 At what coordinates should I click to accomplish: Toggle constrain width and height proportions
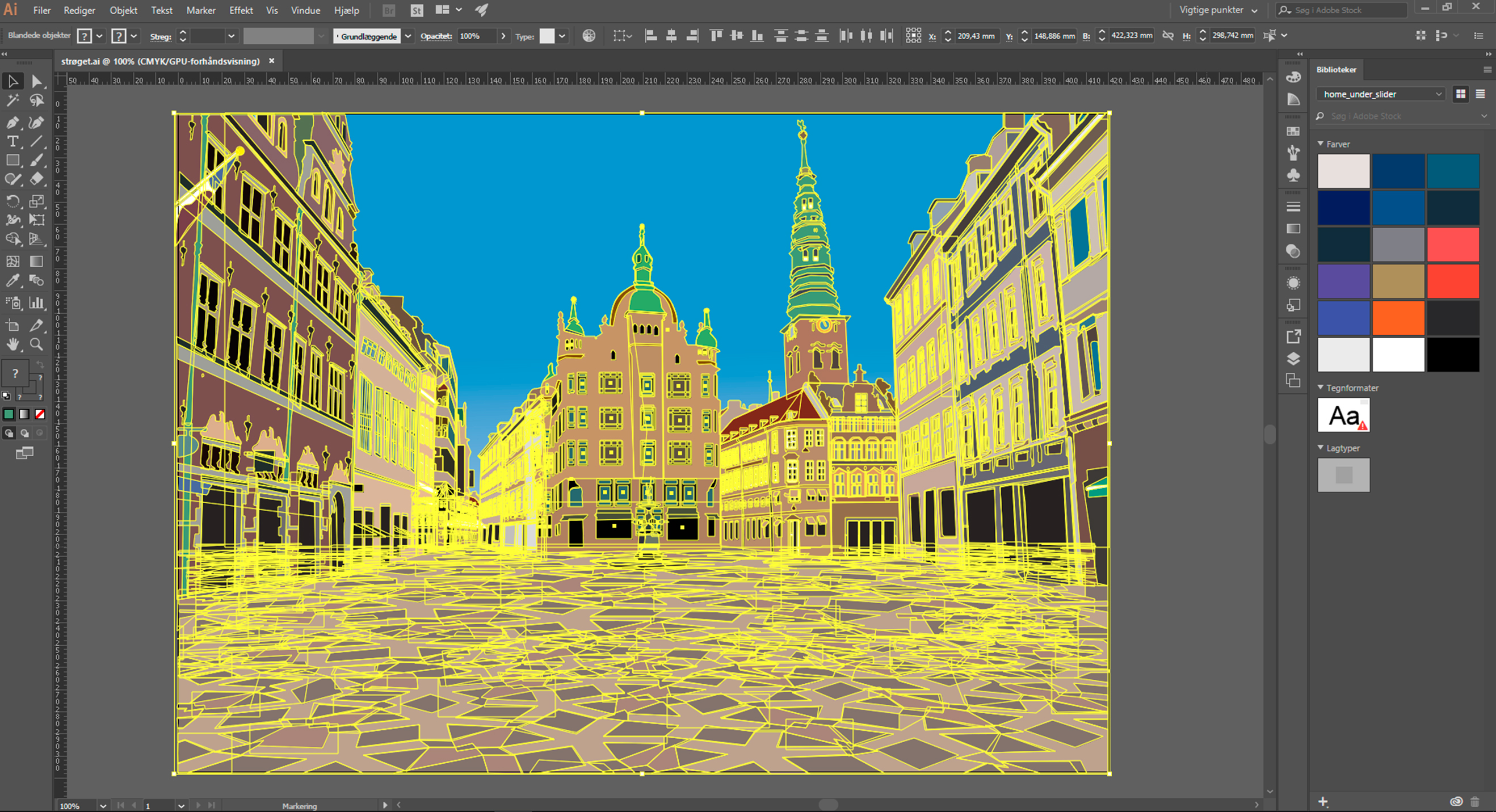[1168, 36]
